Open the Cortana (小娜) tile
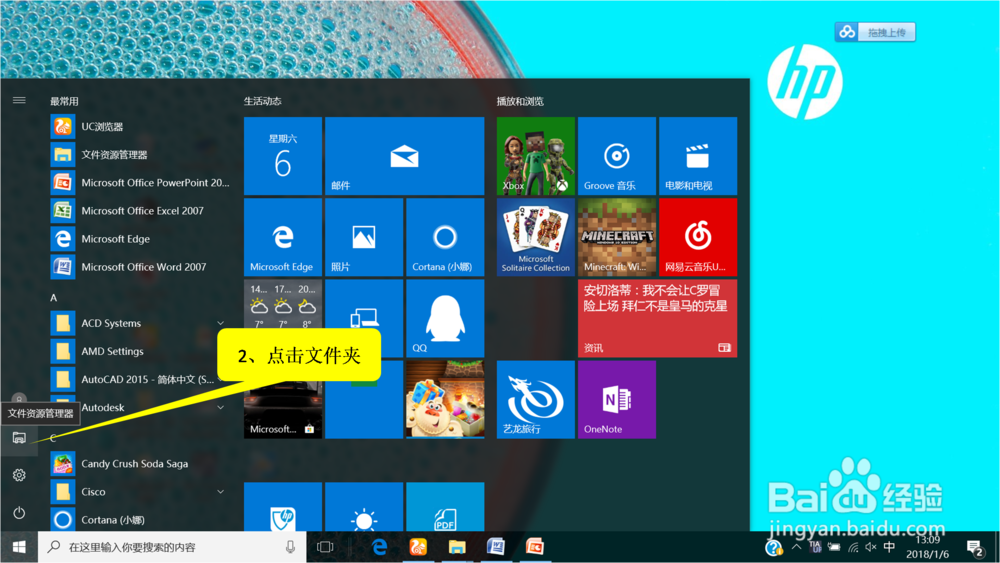Screen dimensions: 1000x563 [445, 237]
